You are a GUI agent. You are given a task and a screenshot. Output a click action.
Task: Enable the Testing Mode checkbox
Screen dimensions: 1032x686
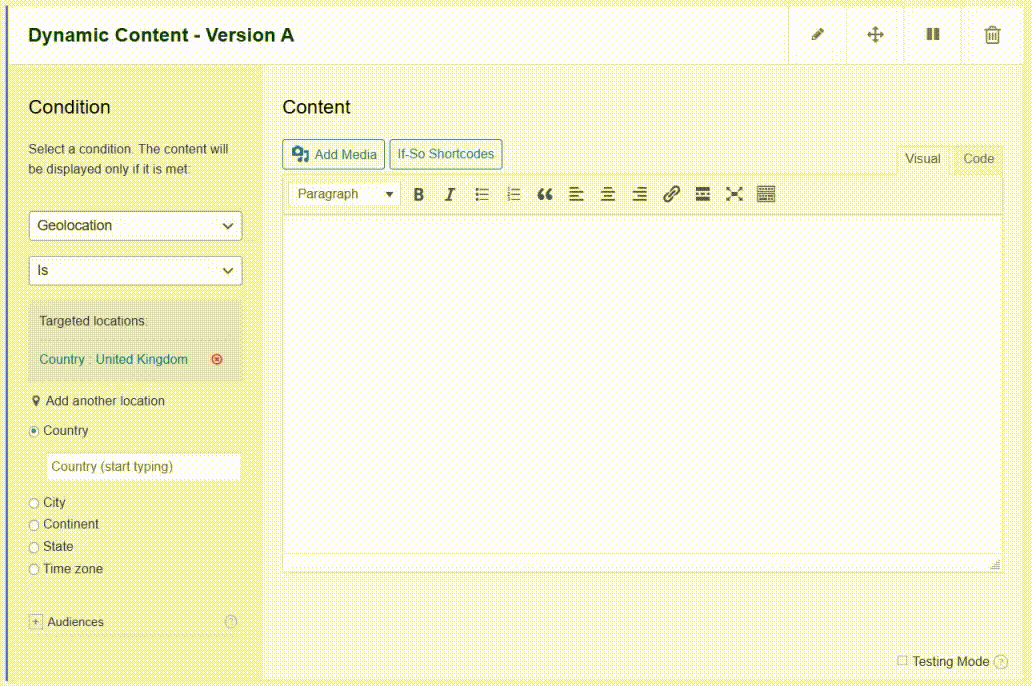tap(902, 661)
